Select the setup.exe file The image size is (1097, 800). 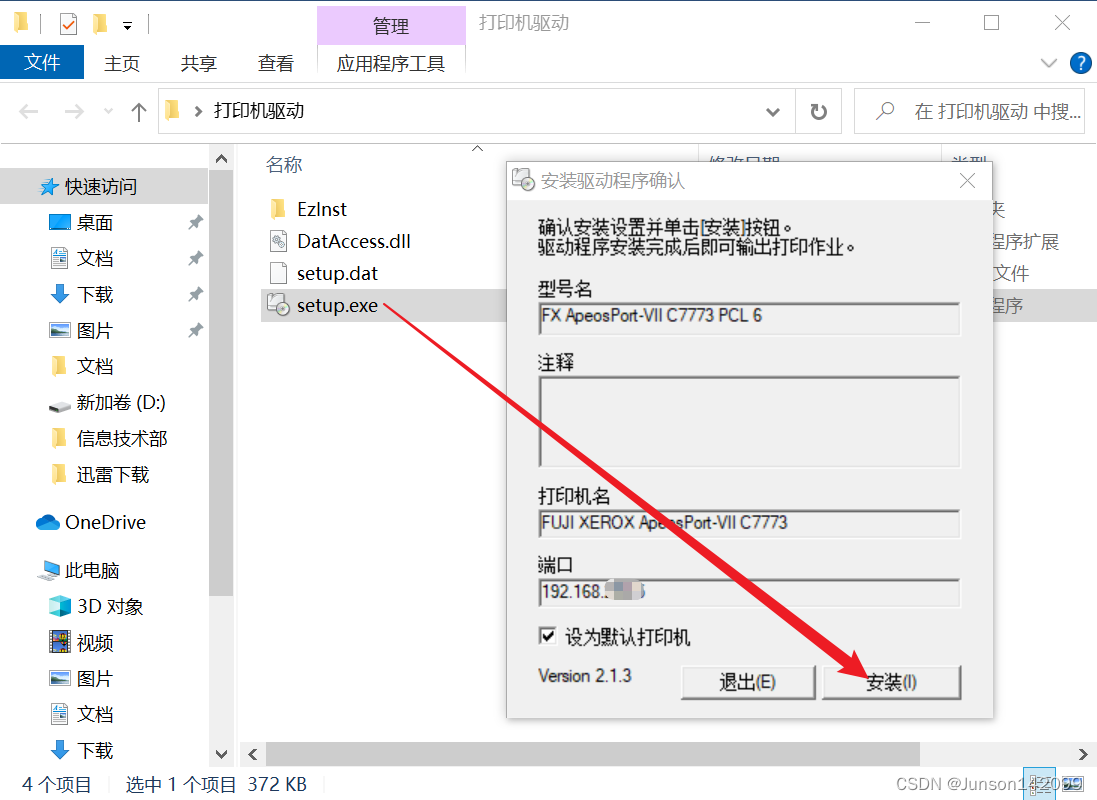tap(337, 306)
